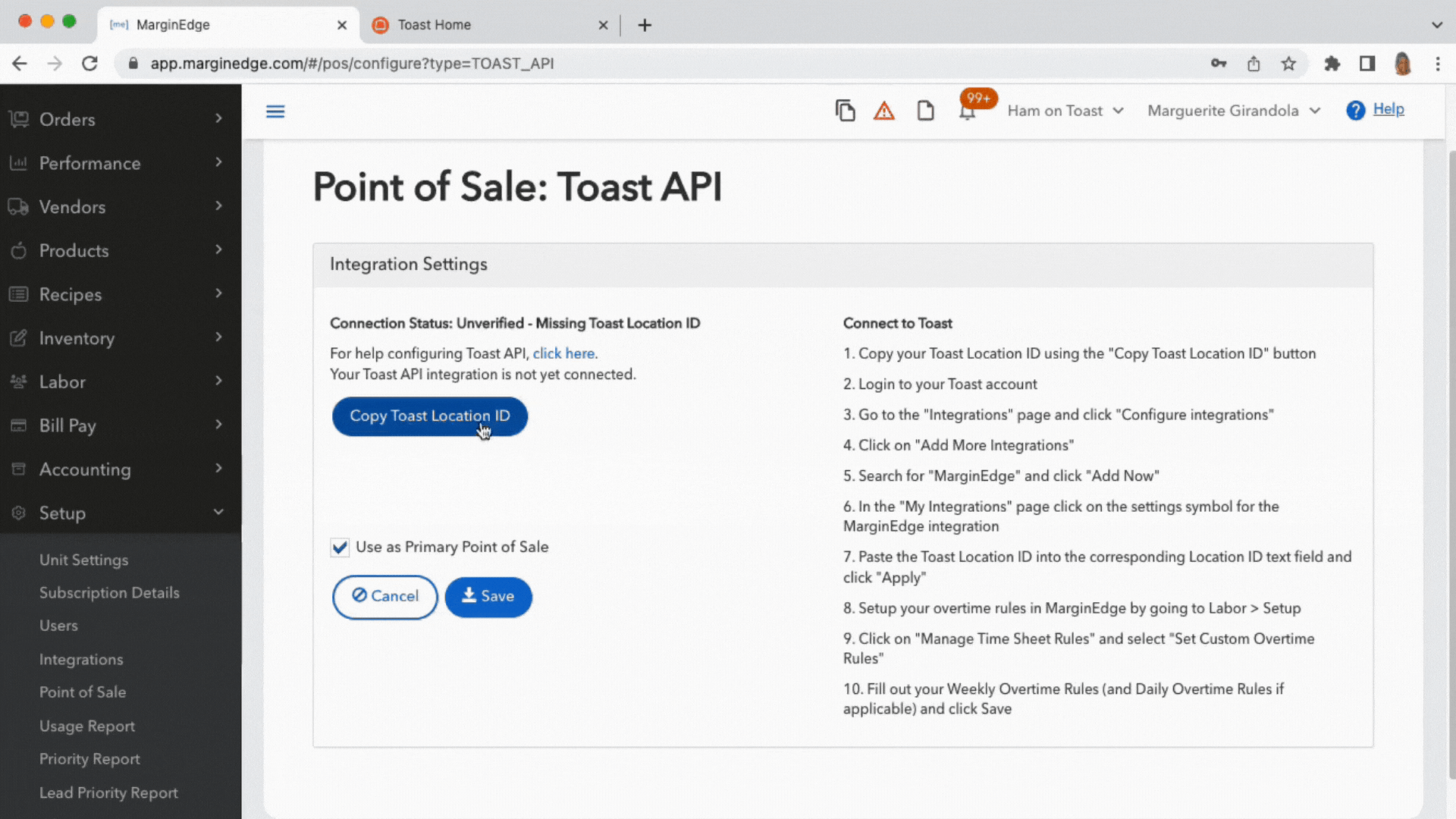1456x819 pixels.
Task: Open Priority Report submenu item
Action: [x=89, y=759]
